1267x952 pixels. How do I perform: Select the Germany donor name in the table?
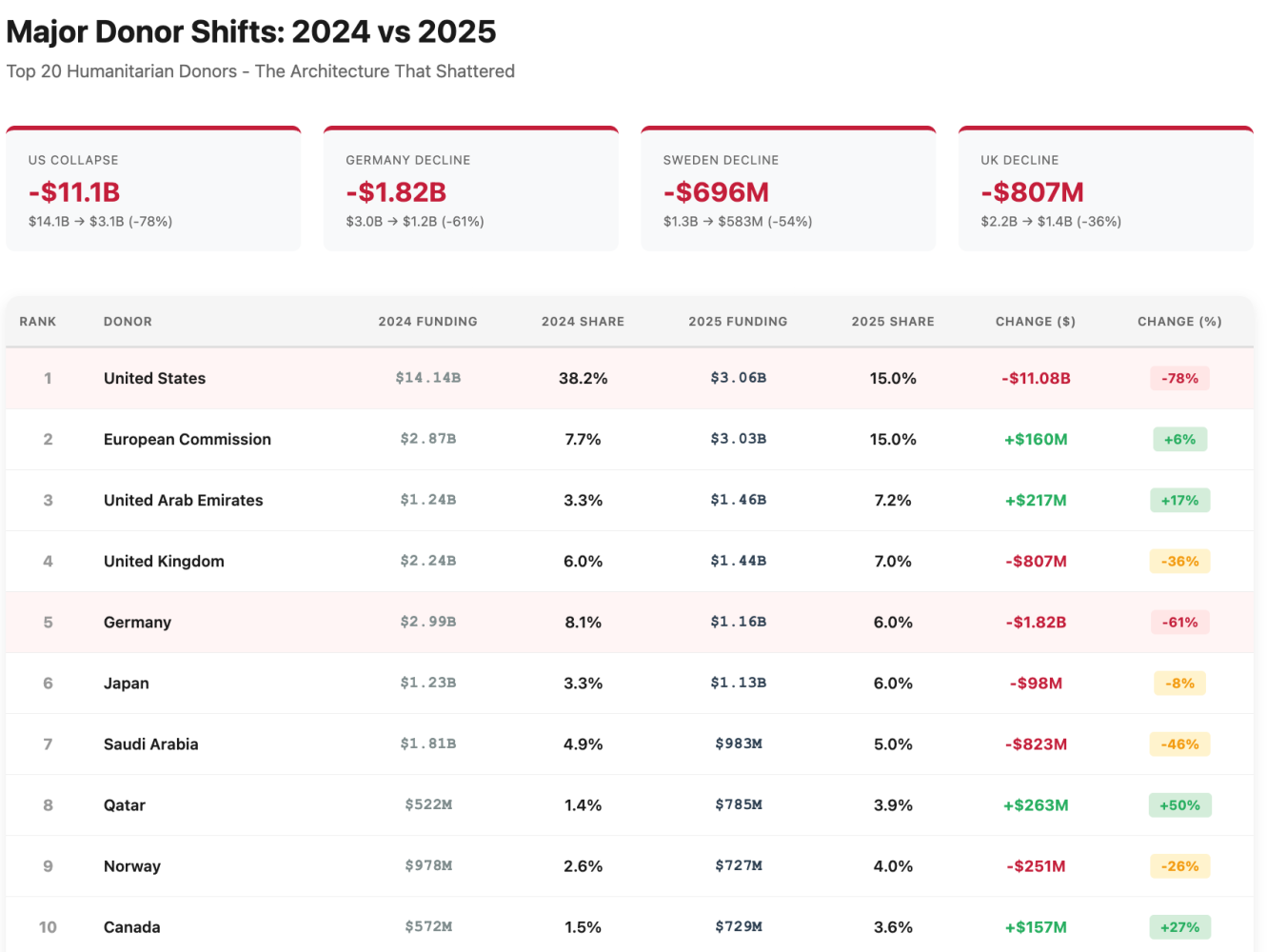click(x=137, y=622)
